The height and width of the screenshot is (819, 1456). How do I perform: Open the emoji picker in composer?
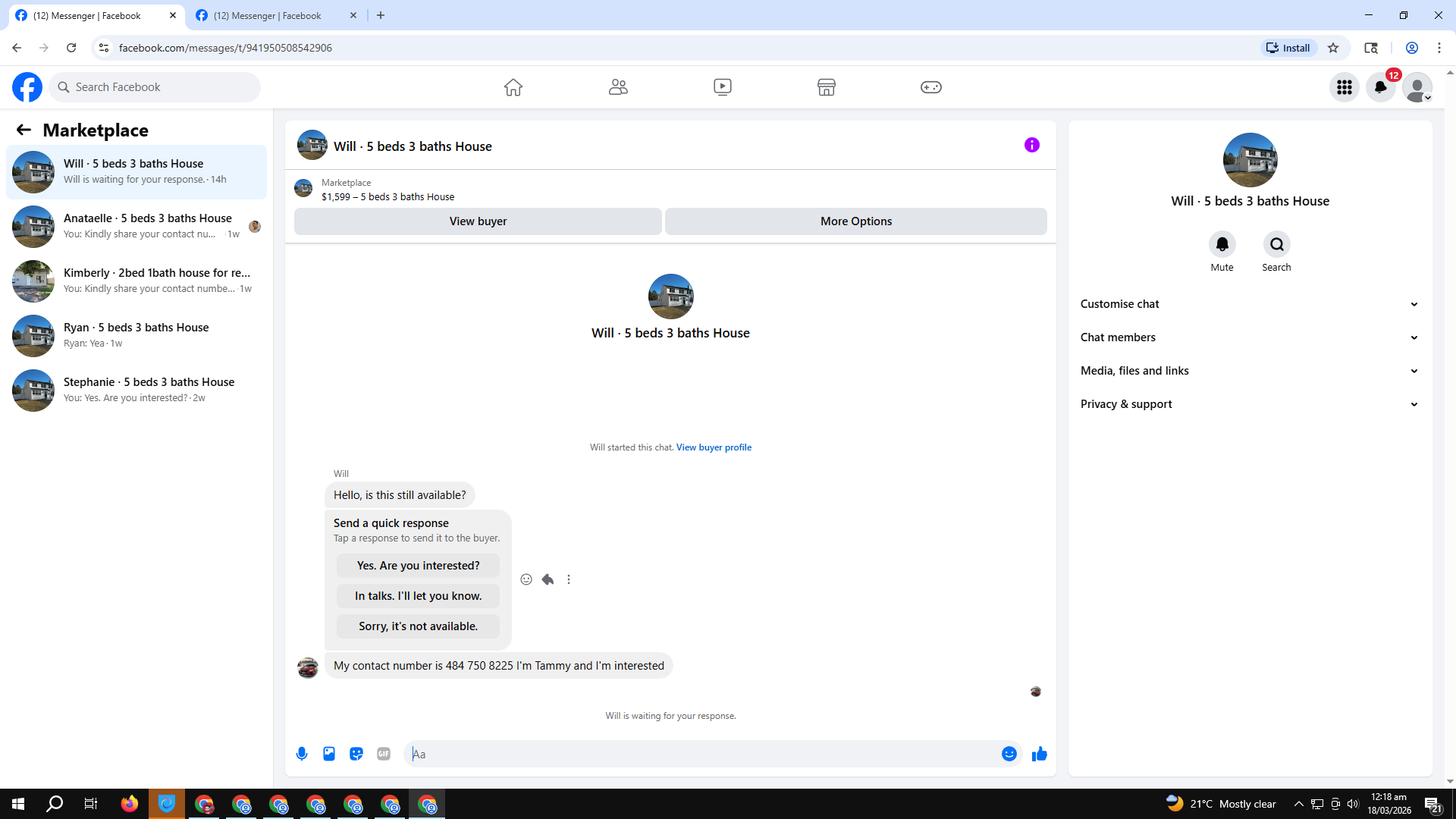tap(1009, 754)
